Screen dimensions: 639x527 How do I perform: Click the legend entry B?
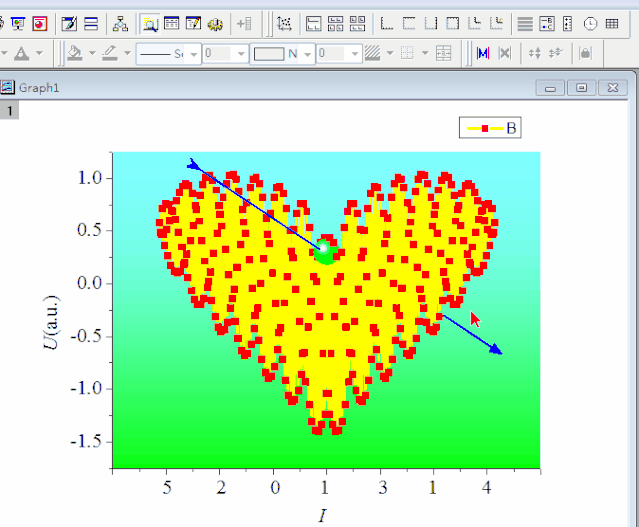pyautogui.click(x=490, y=128)
